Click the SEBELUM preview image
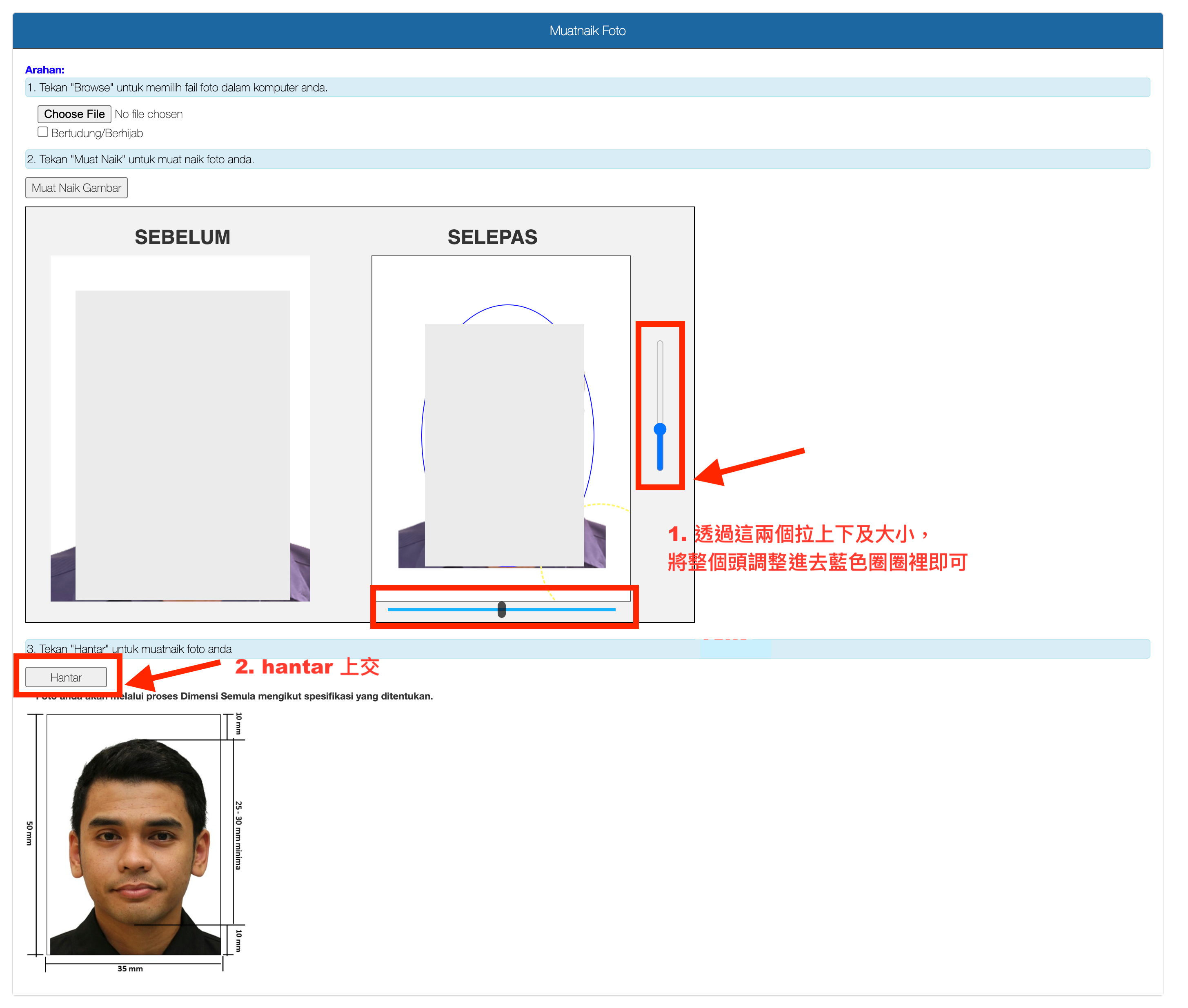The width and height of the screenshot is (1188, 1008). pyautogui.click(x=180, y=428)
